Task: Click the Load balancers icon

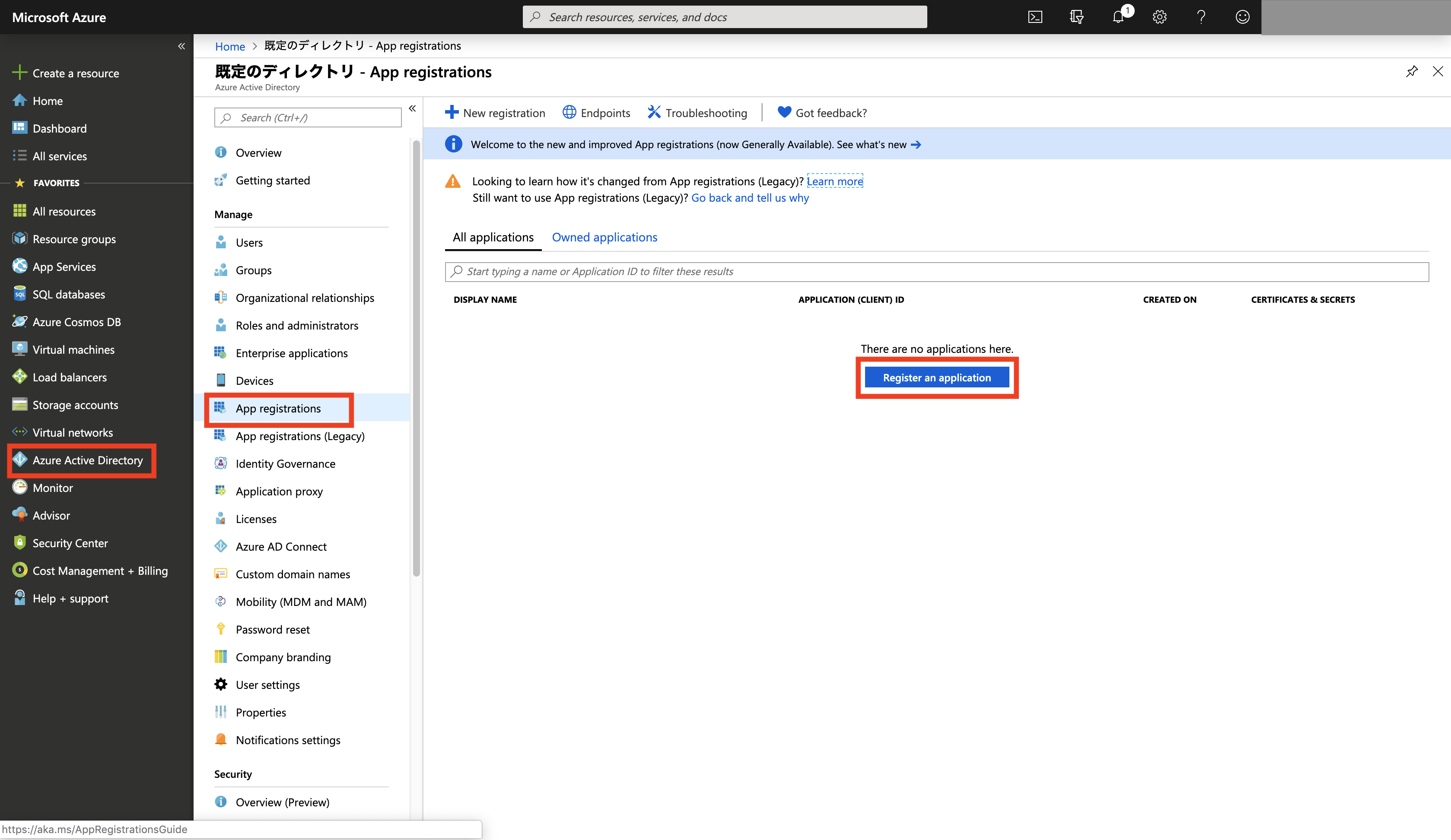Action: coord(19,376)
